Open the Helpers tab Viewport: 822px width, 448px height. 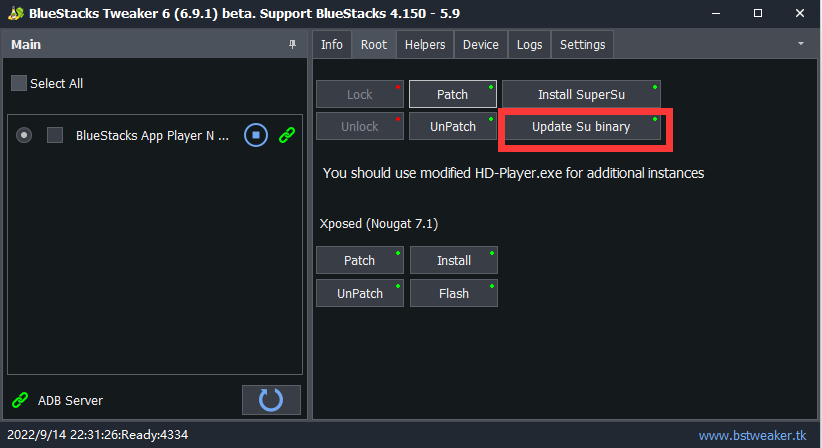tap(425, 44)
